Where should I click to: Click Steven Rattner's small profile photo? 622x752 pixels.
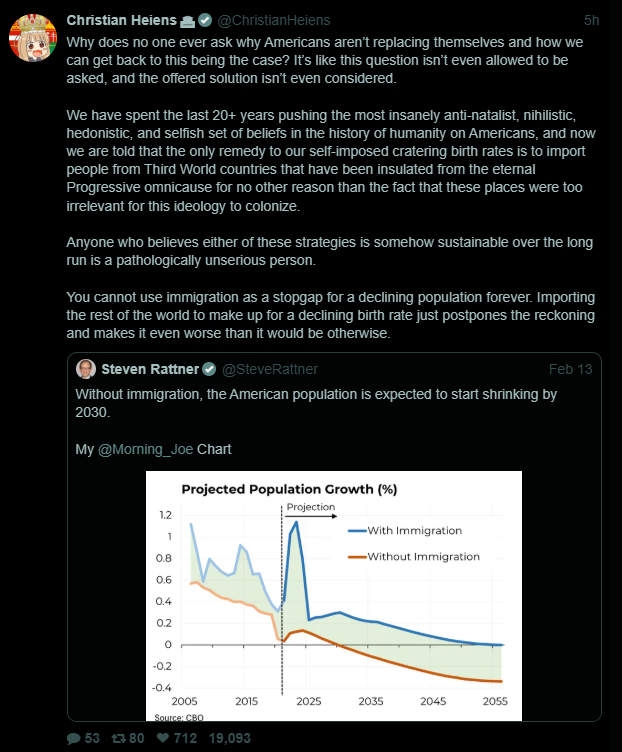(x=86, y=369)
